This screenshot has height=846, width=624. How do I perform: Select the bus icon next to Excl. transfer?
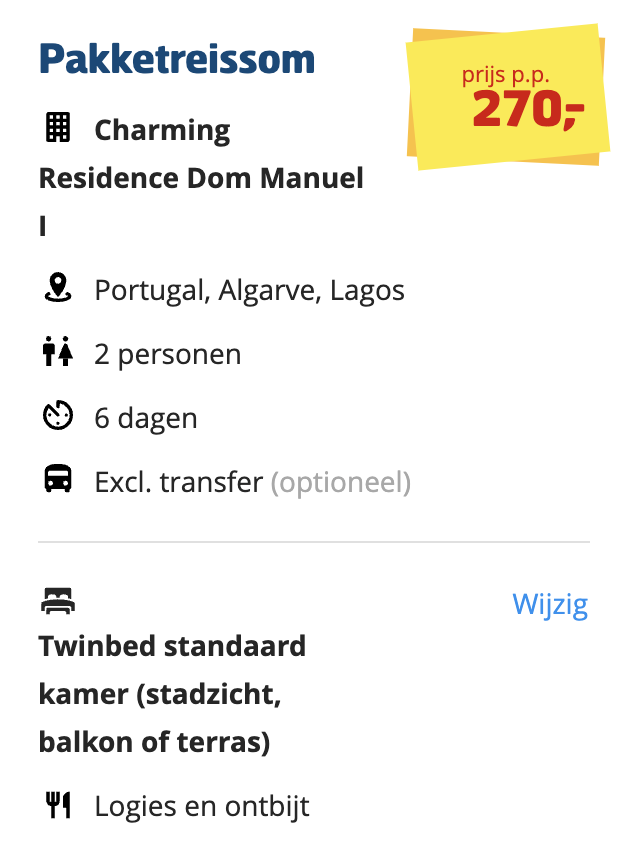58,481
